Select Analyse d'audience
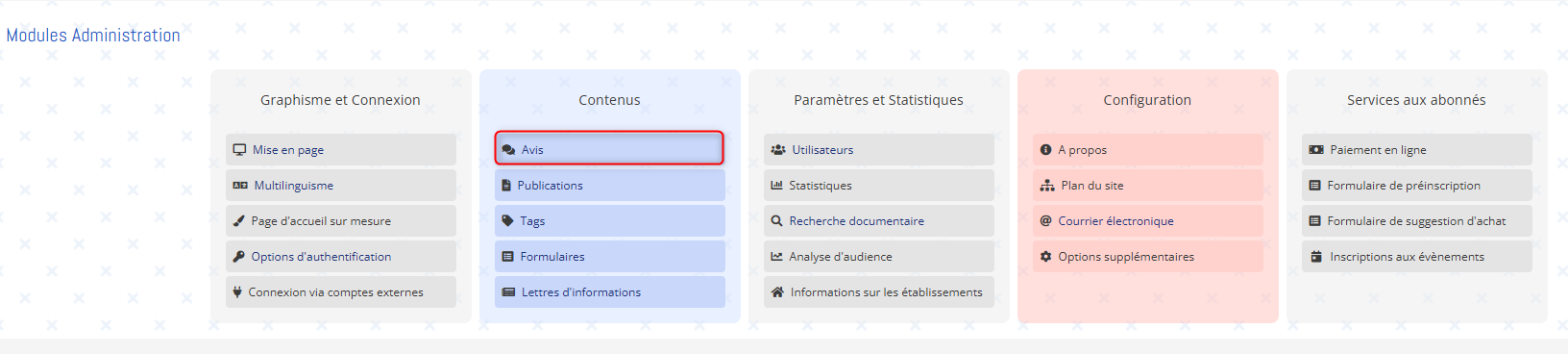Image resolution: width=1568 pixels, height=354 pixels. point(878,257)
